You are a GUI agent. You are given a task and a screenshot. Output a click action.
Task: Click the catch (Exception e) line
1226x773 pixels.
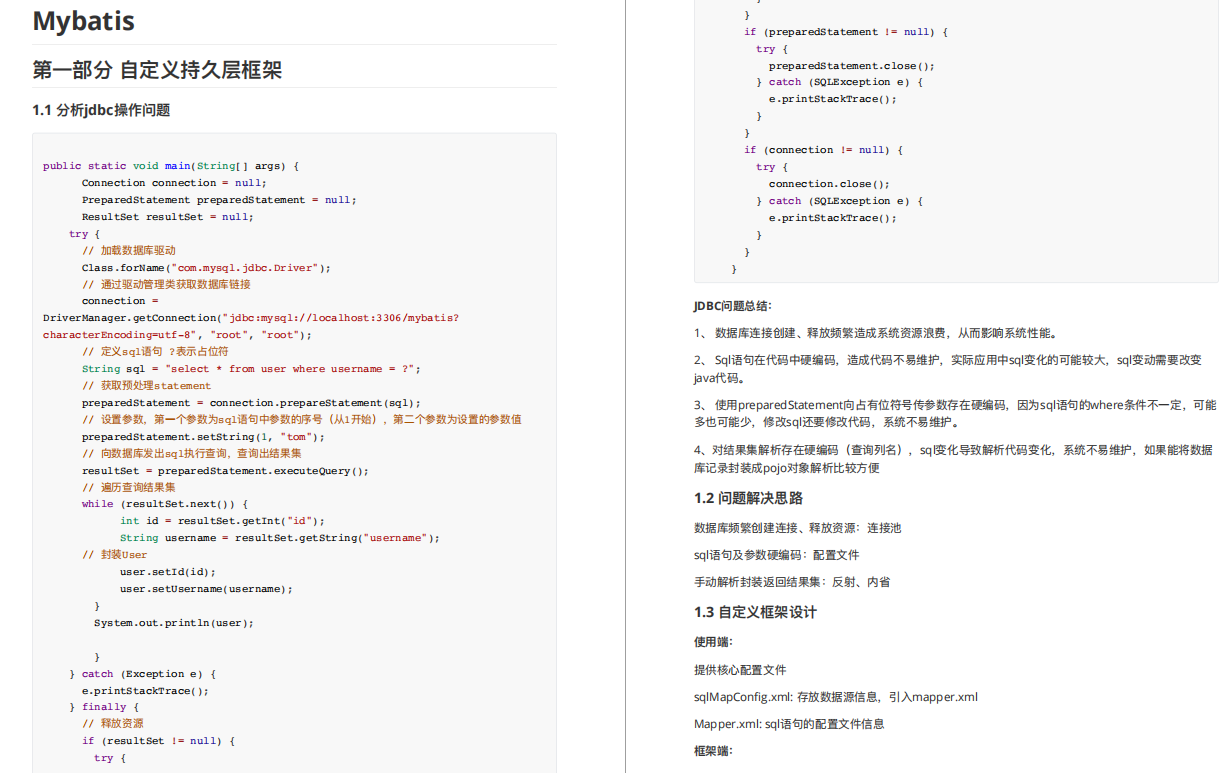pos(142,674)
